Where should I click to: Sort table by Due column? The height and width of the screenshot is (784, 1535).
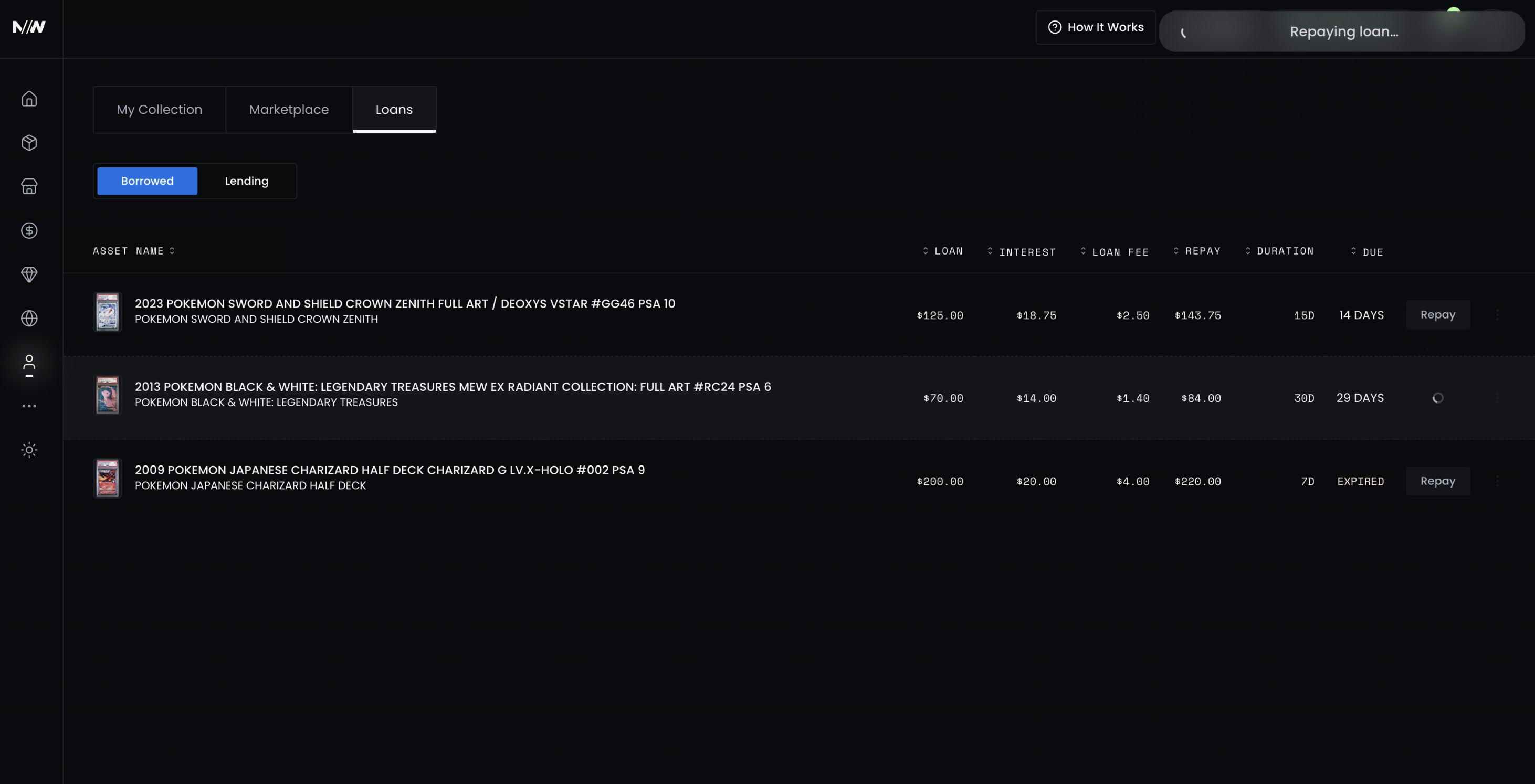click(1367, 251)
